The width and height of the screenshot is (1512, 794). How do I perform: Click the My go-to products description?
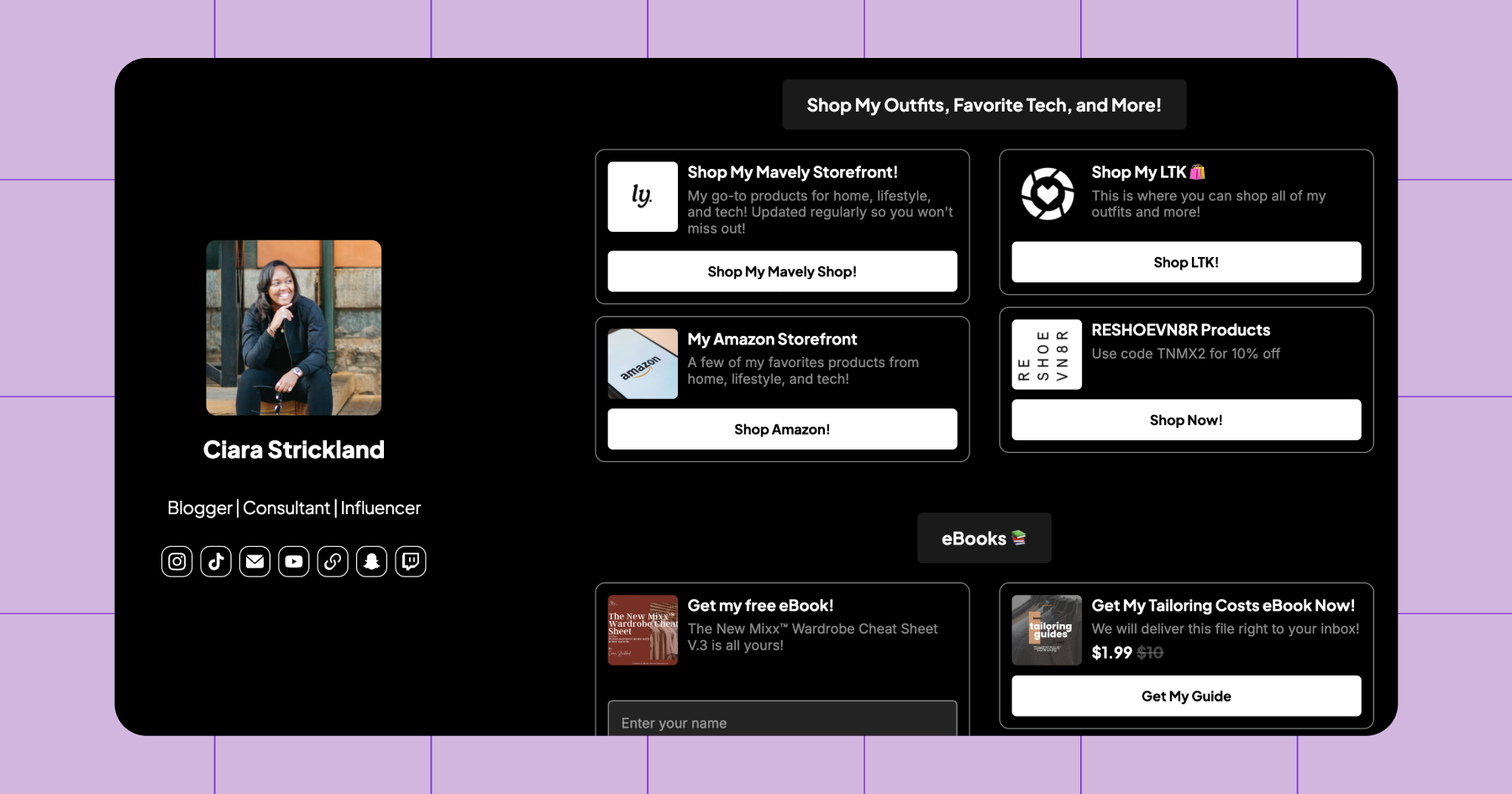(820, 212)
